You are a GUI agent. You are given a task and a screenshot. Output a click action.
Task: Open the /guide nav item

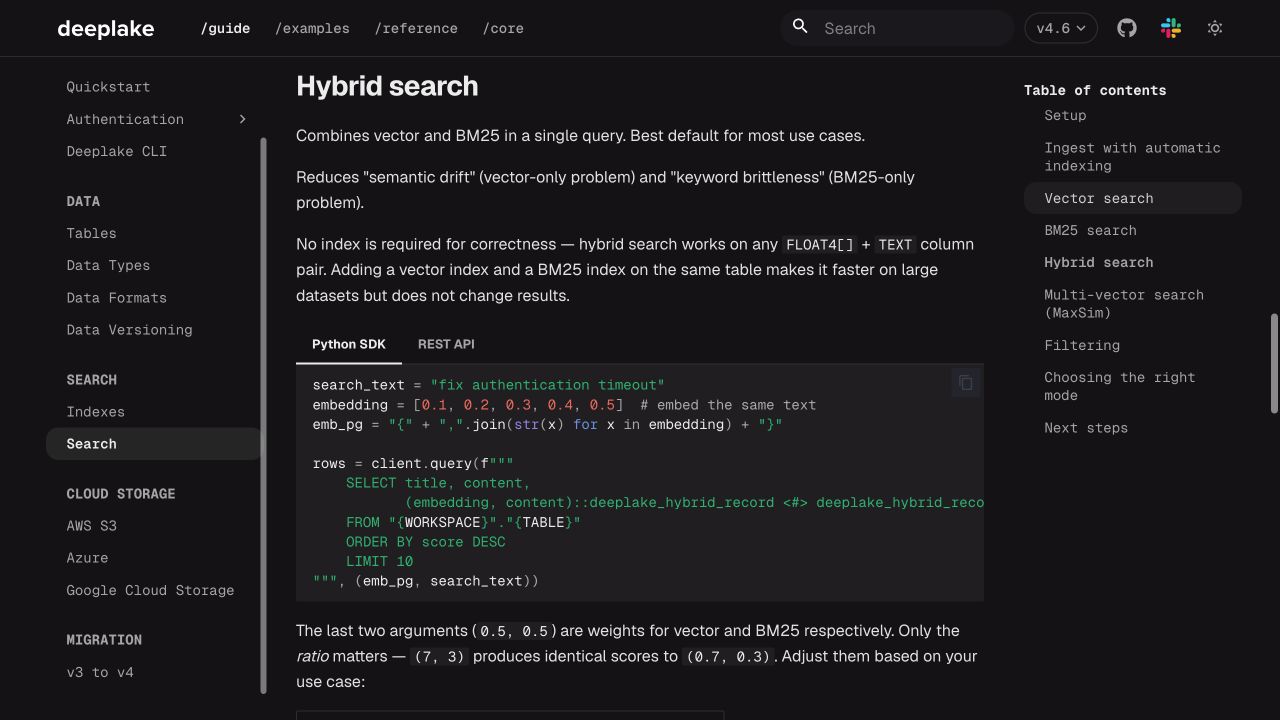pyautogui.click(x=225, y=28)
